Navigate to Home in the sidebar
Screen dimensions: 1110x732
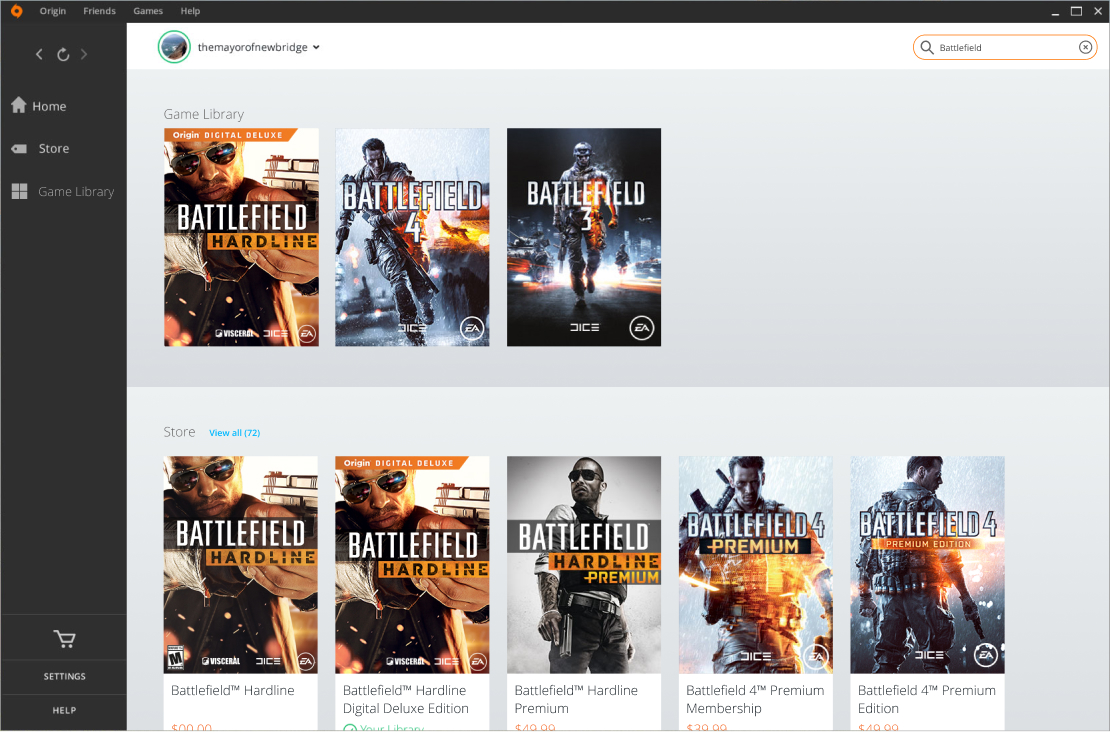pyautogui.click(x=49, y=106)
